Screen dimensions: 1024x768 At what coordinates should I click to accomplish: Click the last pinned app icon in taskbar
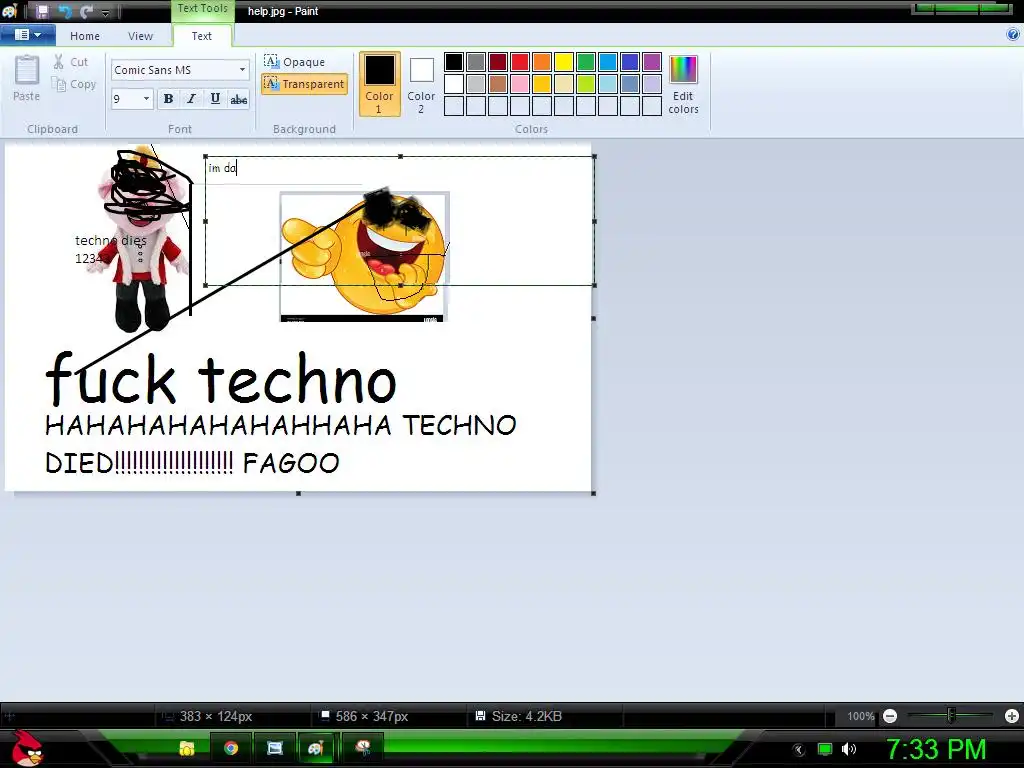coord(363,748)
